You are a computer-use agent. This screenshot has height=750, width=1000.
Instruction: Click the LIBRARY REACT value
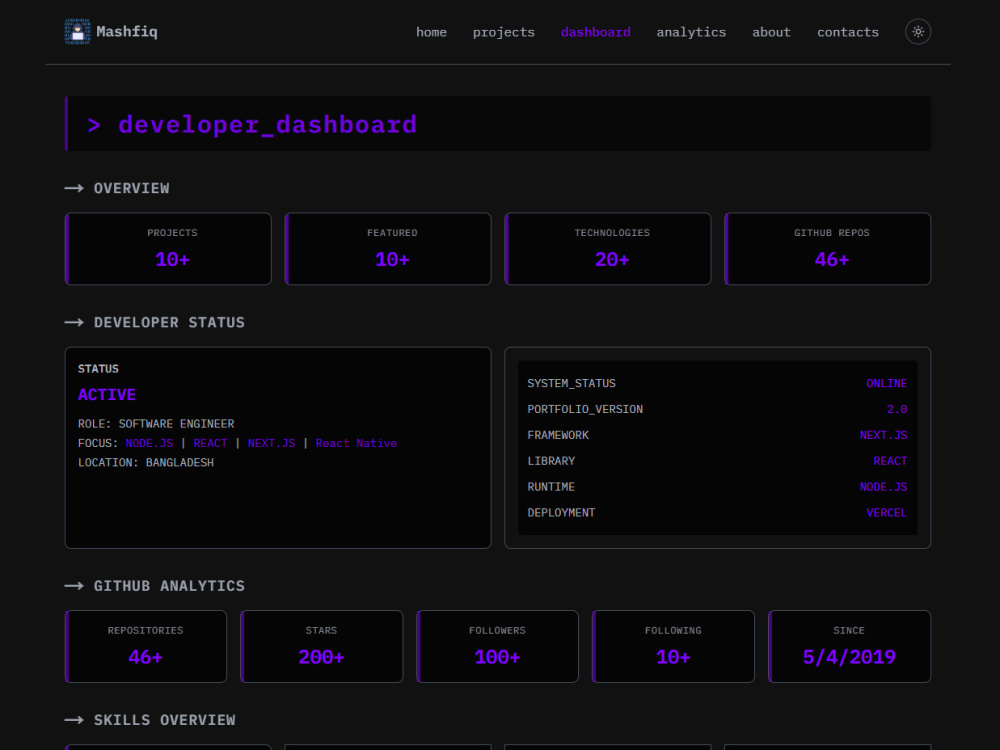tap(890, 461)
